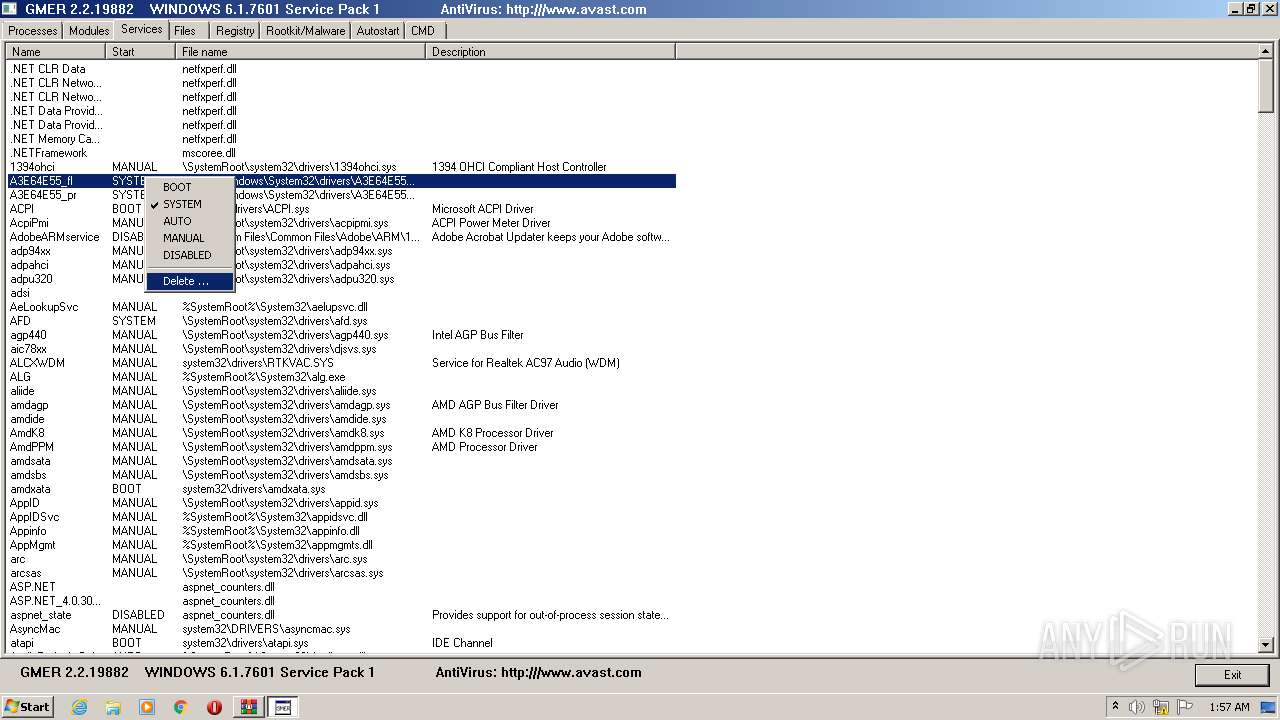Open the network status tray icon
The height and width of the screenshot is (720, 1280).
[x=1159, y=707]
